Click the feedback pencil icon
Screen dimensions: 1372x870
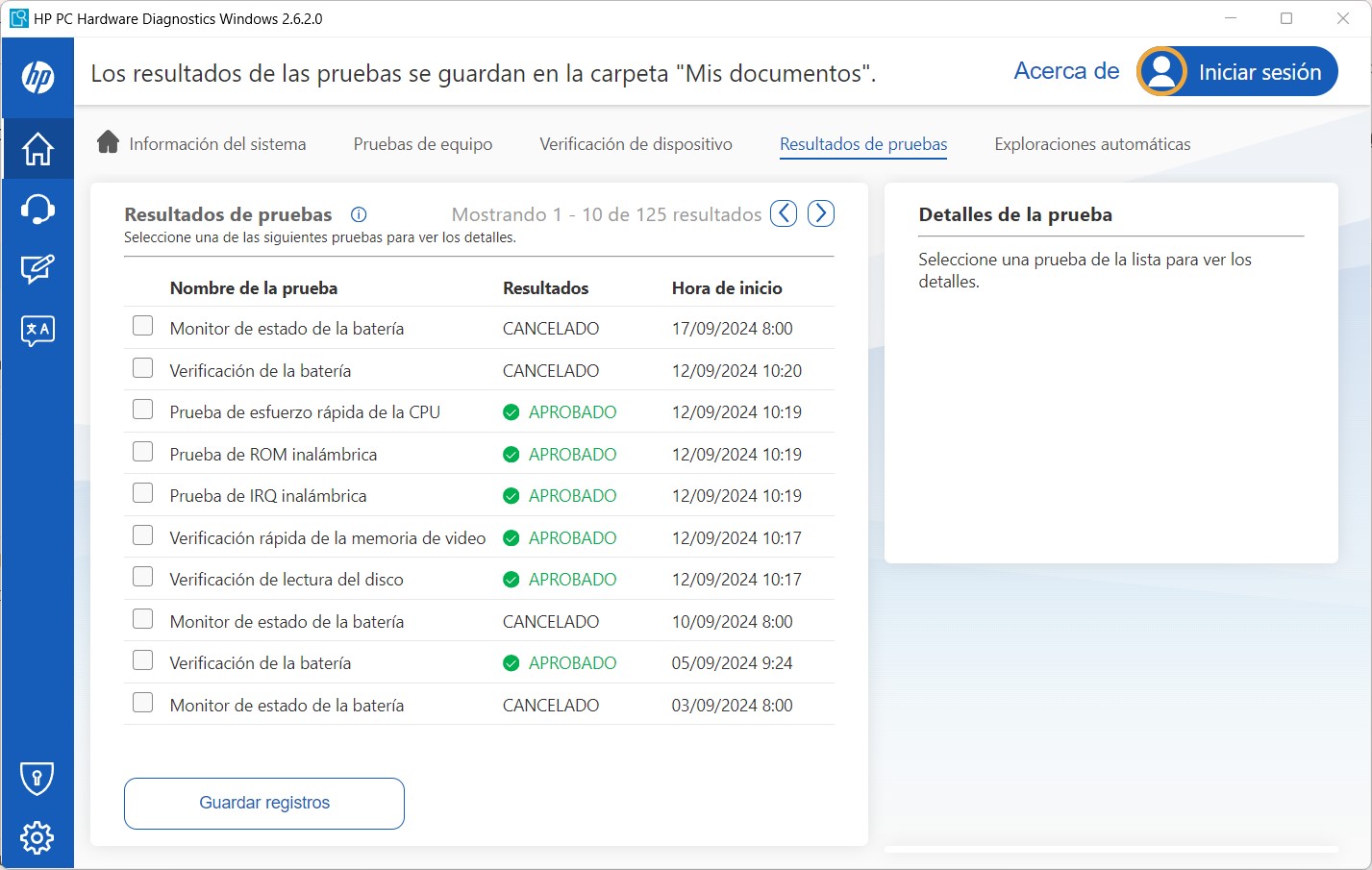click(37, 269)
